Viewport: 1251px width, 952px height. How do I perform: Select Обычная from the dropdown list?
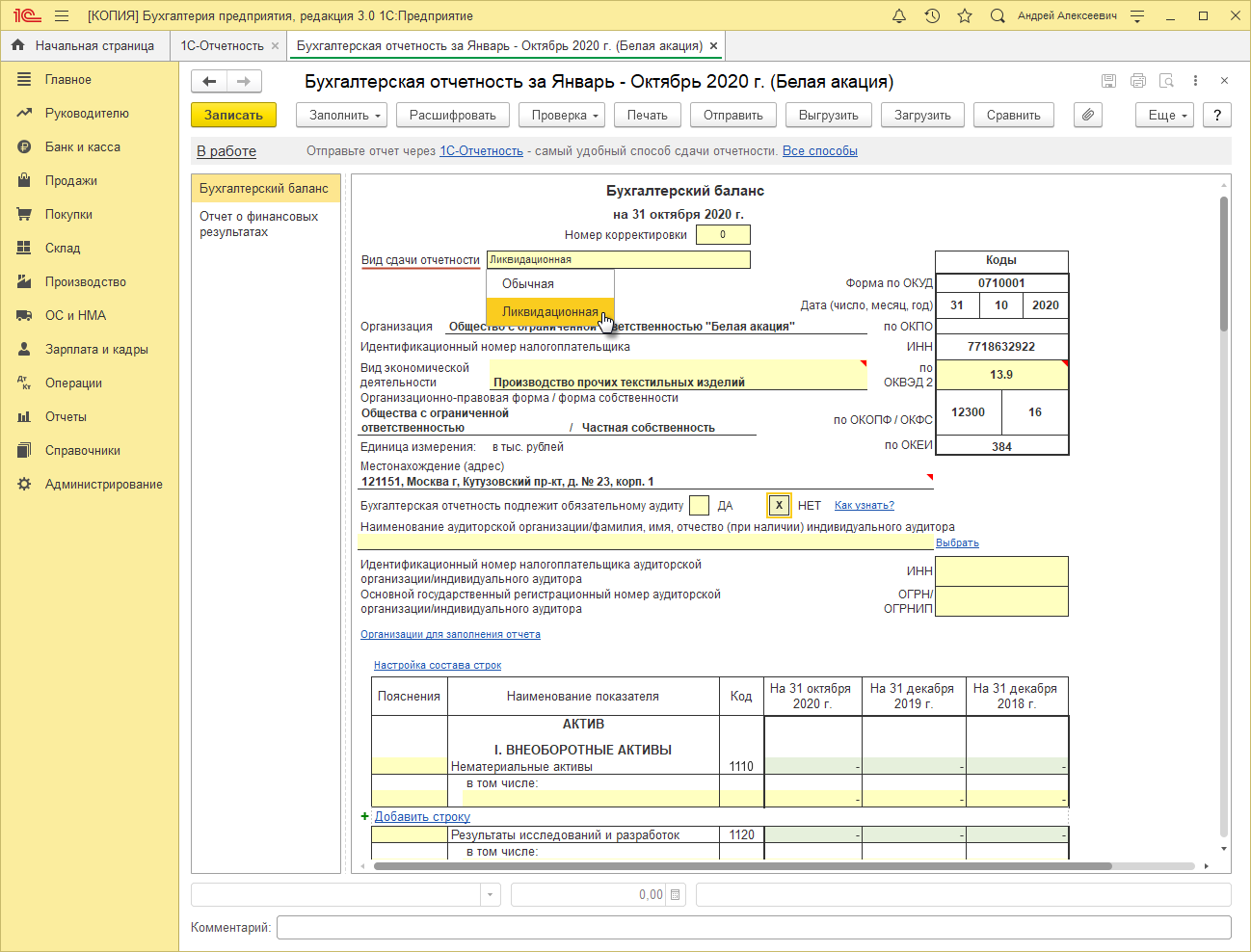[x=528, y=284]
